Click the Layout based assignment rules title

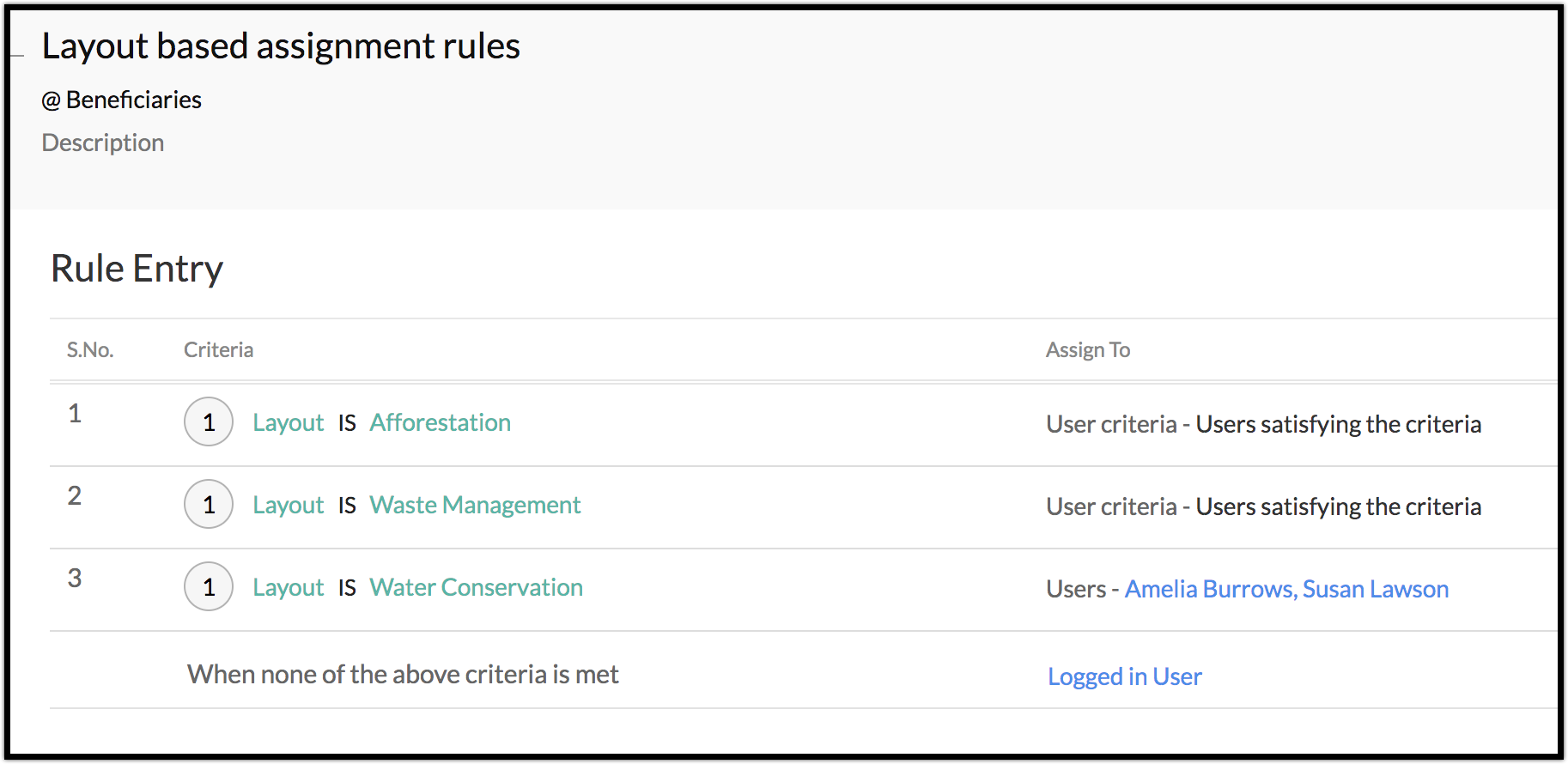pyautogui.click(x=281, y=46)
